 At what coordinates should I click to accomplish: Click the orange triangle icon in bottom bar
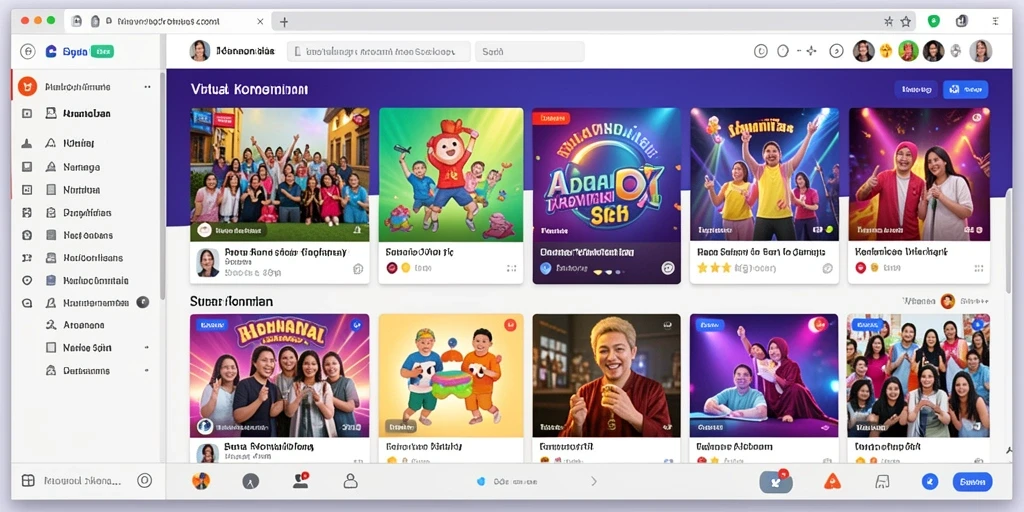pos(832,482)
